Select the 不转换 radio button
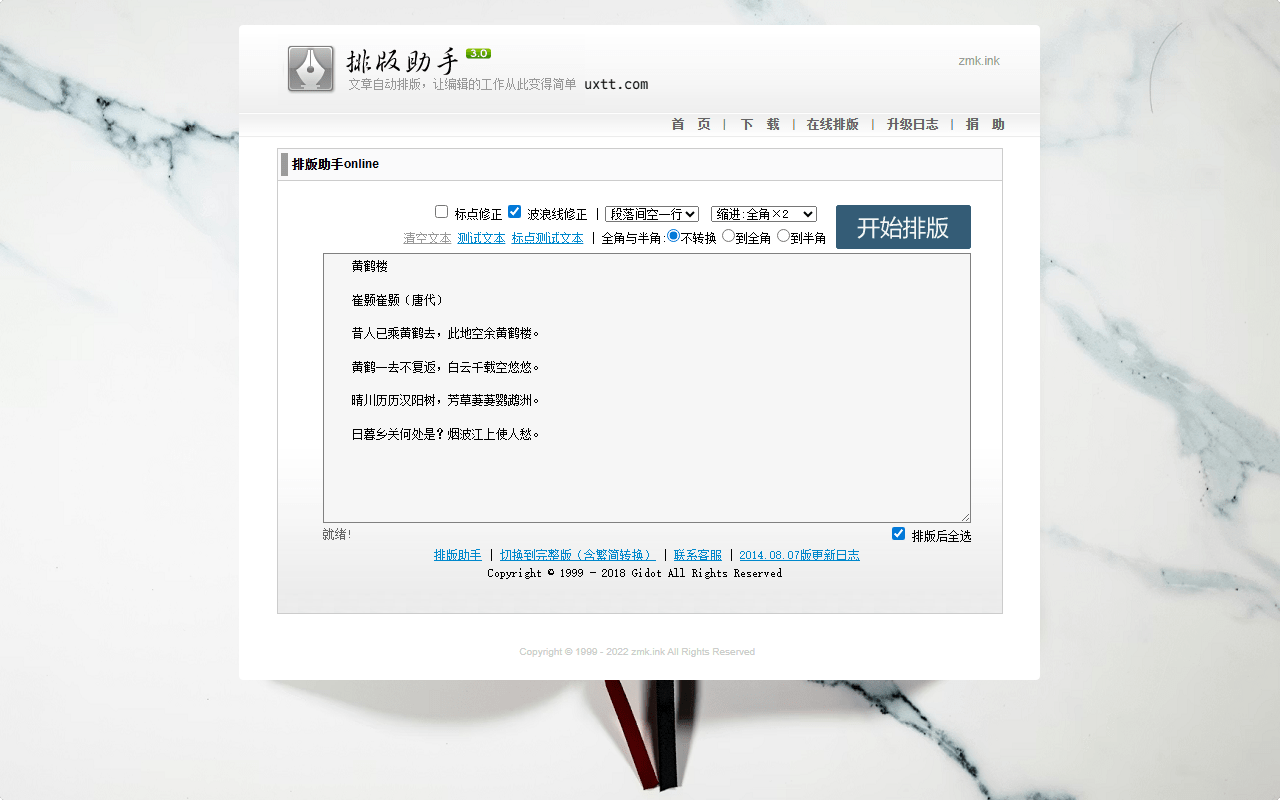The width and height of the screenshot is (1280, 800). coord(673,236)
